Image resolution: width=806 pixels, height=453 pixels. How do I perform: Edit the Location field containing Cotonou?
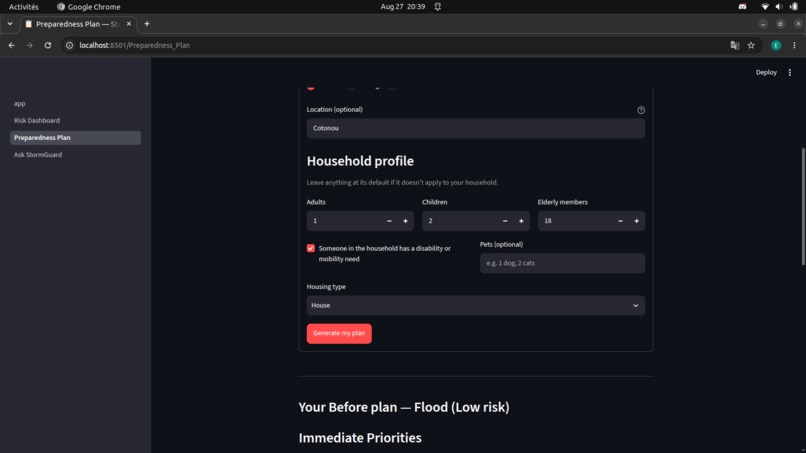pyautogui.click(x=475, y=128)
